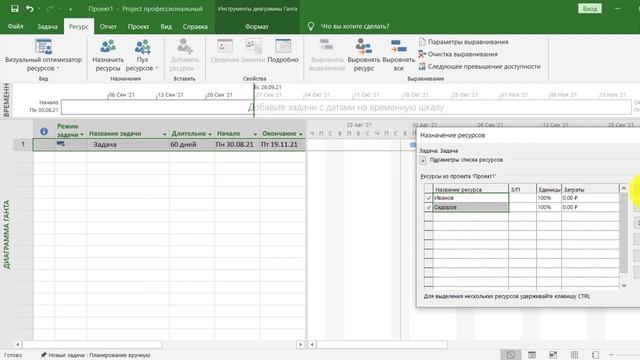
Task: Switch to Gantt chart view in status bar
Action: tap(510, 355)
